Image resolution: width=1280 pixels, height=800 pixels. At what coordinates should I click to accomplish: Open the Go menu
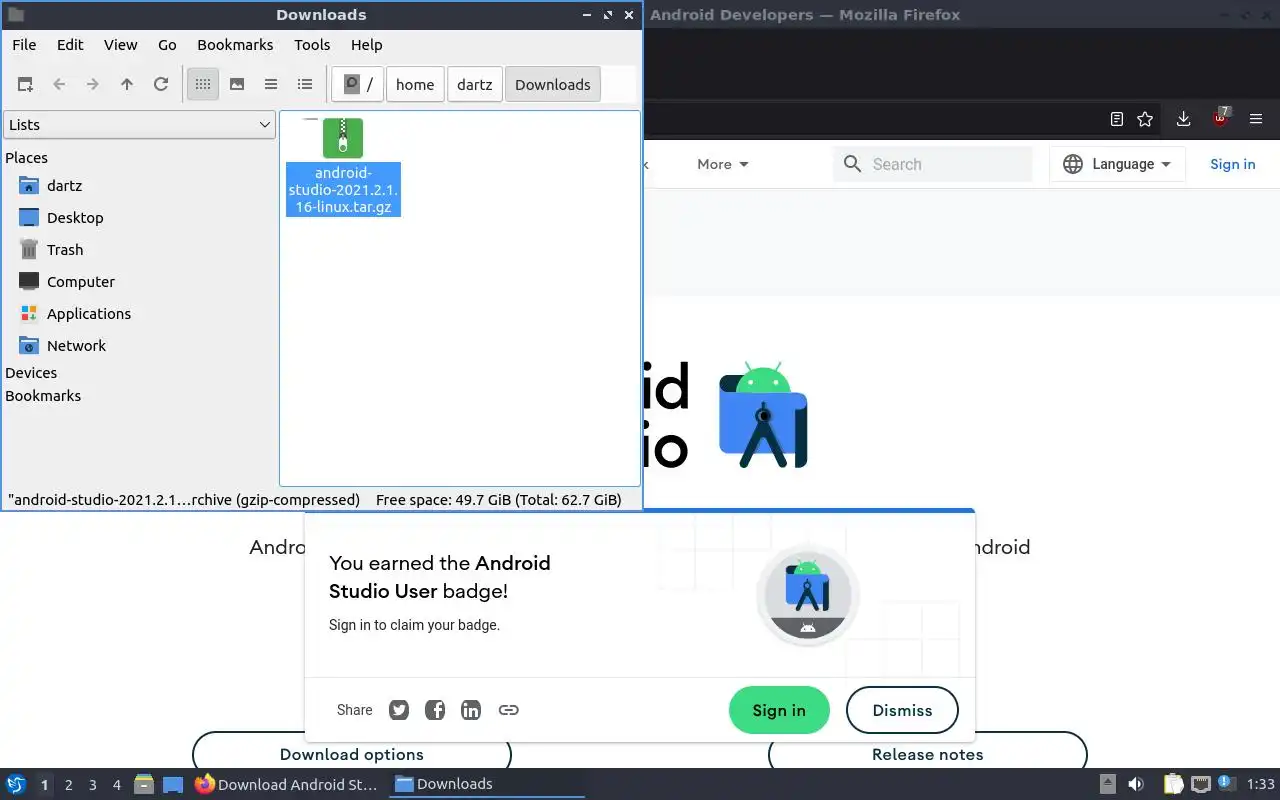(x=167, y=45)
